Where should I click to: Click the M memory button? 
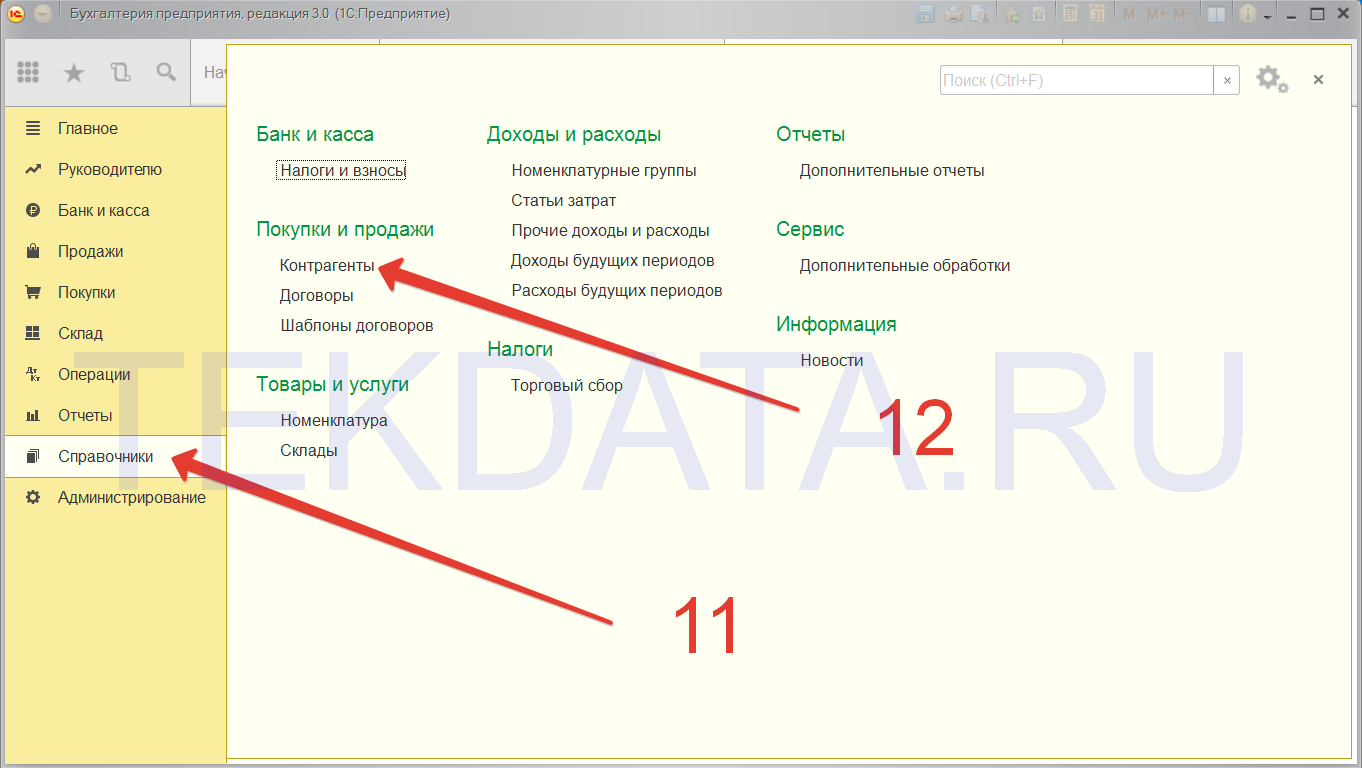pyautogui.click(x=1130, y=14)
